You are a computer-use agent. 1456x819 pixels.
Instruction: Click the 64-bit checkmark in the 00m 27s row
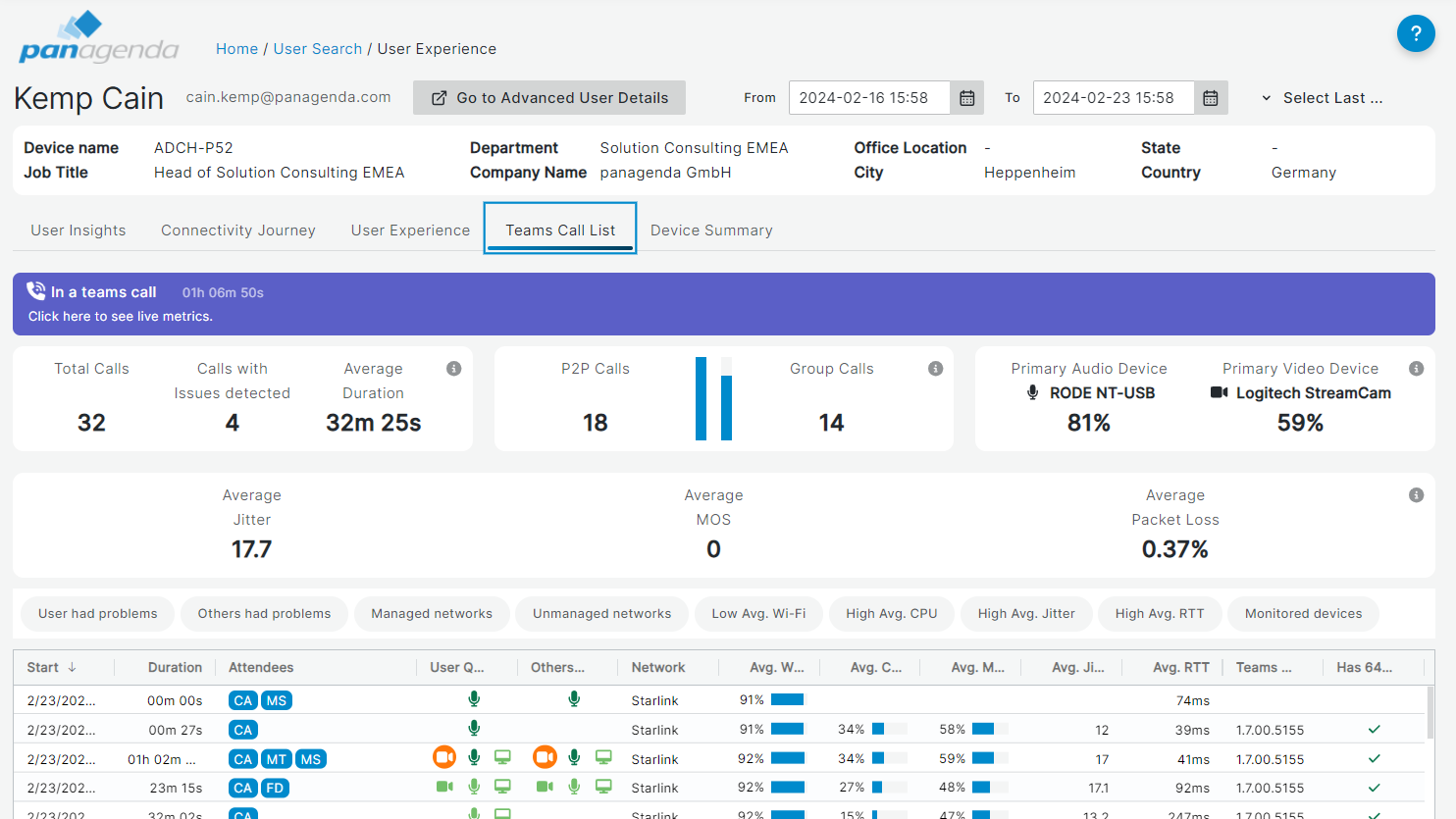click(x=1375, y=730)
